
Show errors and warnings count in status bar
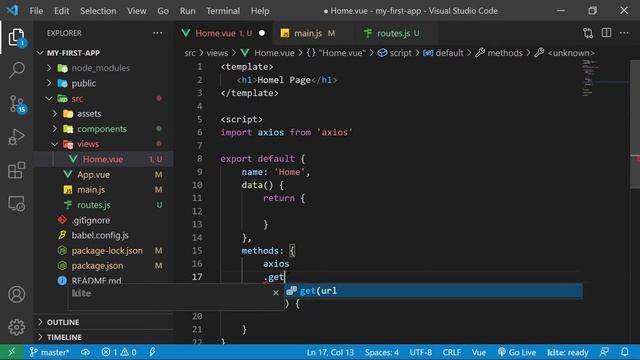click(x=118, y=352)
